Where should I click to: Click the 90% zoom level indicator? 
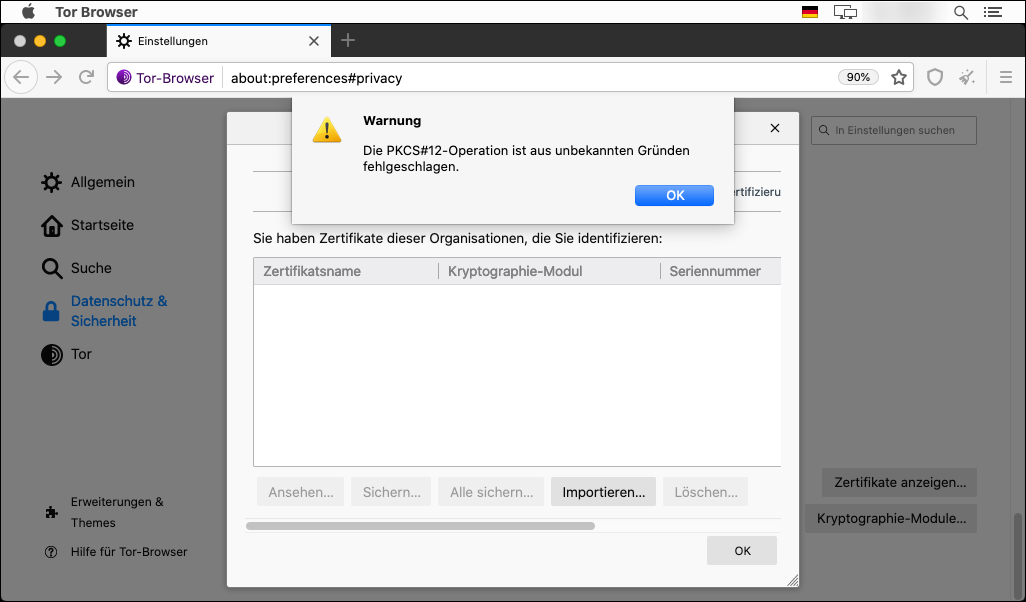(858, 78)
